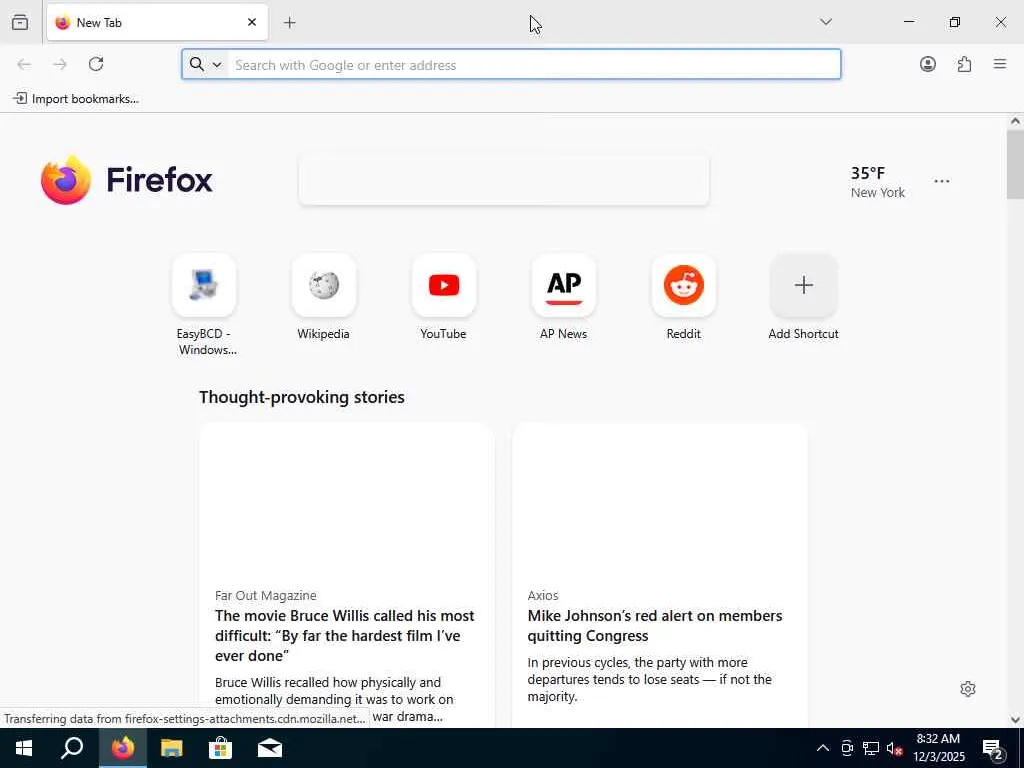Open weather widget three-dot options menu
The width and height of the screenshot is (1024, 768).
[x=942, y=181]
